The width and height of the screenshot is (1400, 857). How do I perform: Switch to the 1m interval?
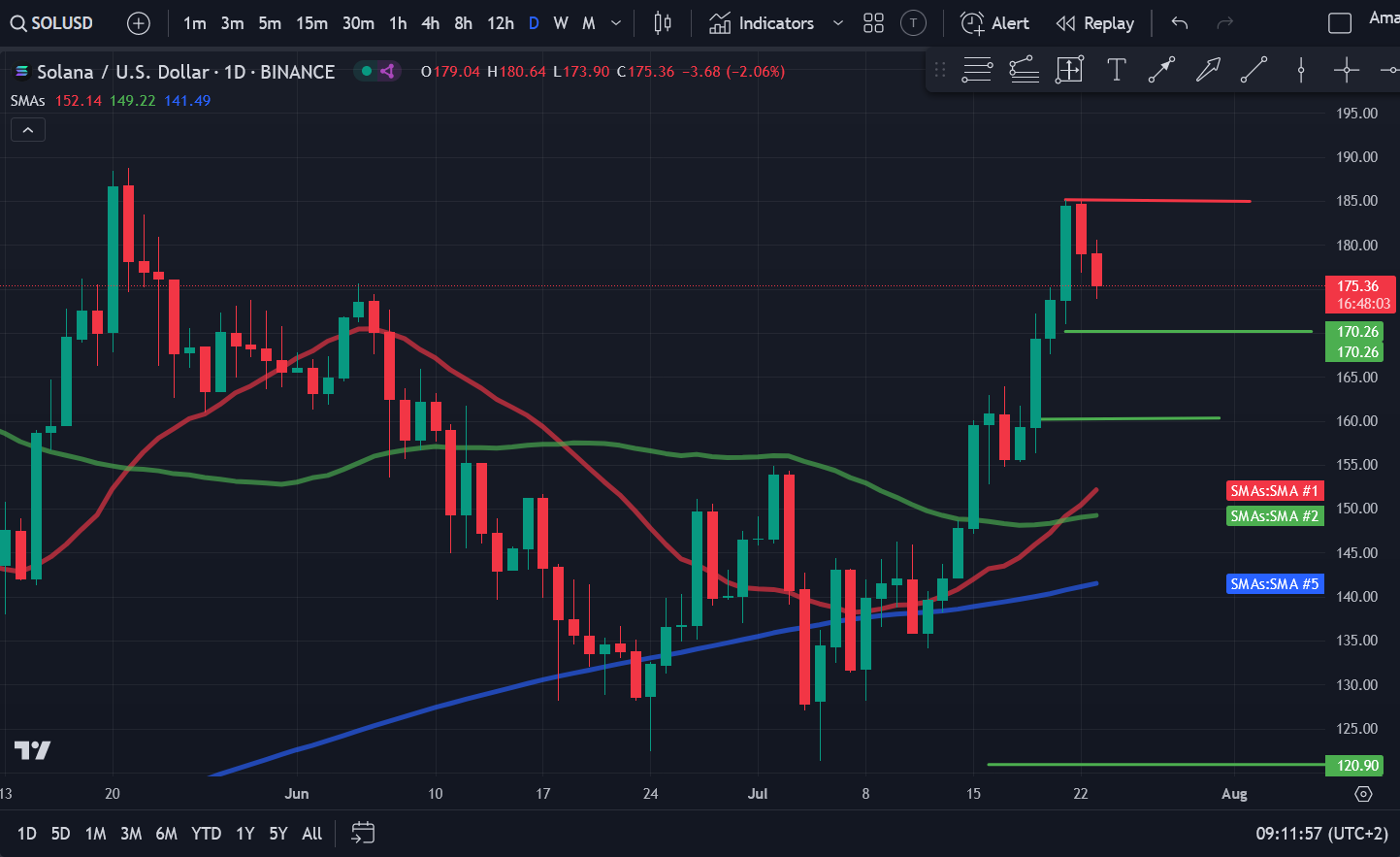tap(195, 23)
